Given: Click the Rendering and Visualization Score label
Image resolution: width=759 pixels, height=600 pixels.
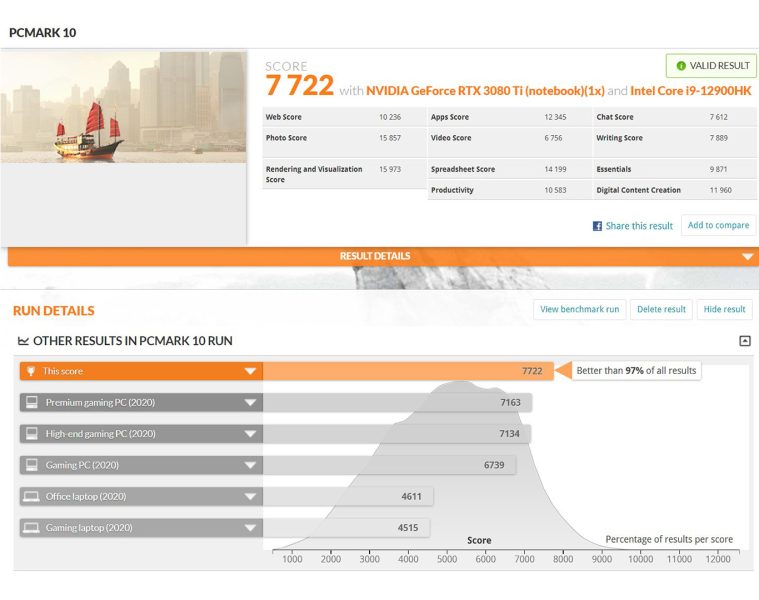Looking at the screenshot, I should [314, 174].
